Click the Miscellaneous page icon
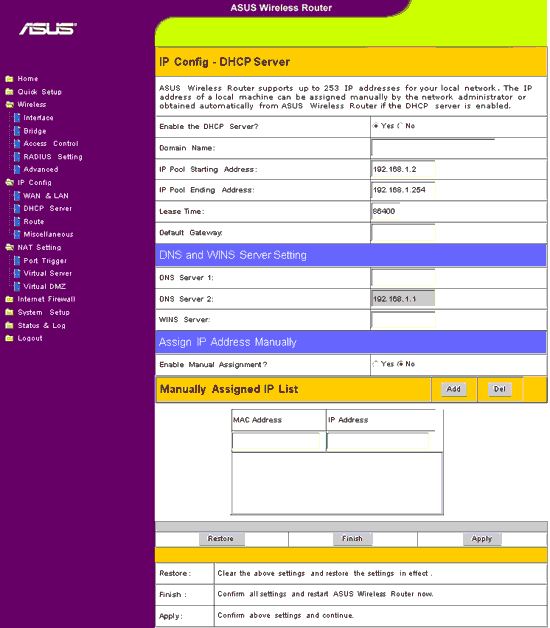 17,234
